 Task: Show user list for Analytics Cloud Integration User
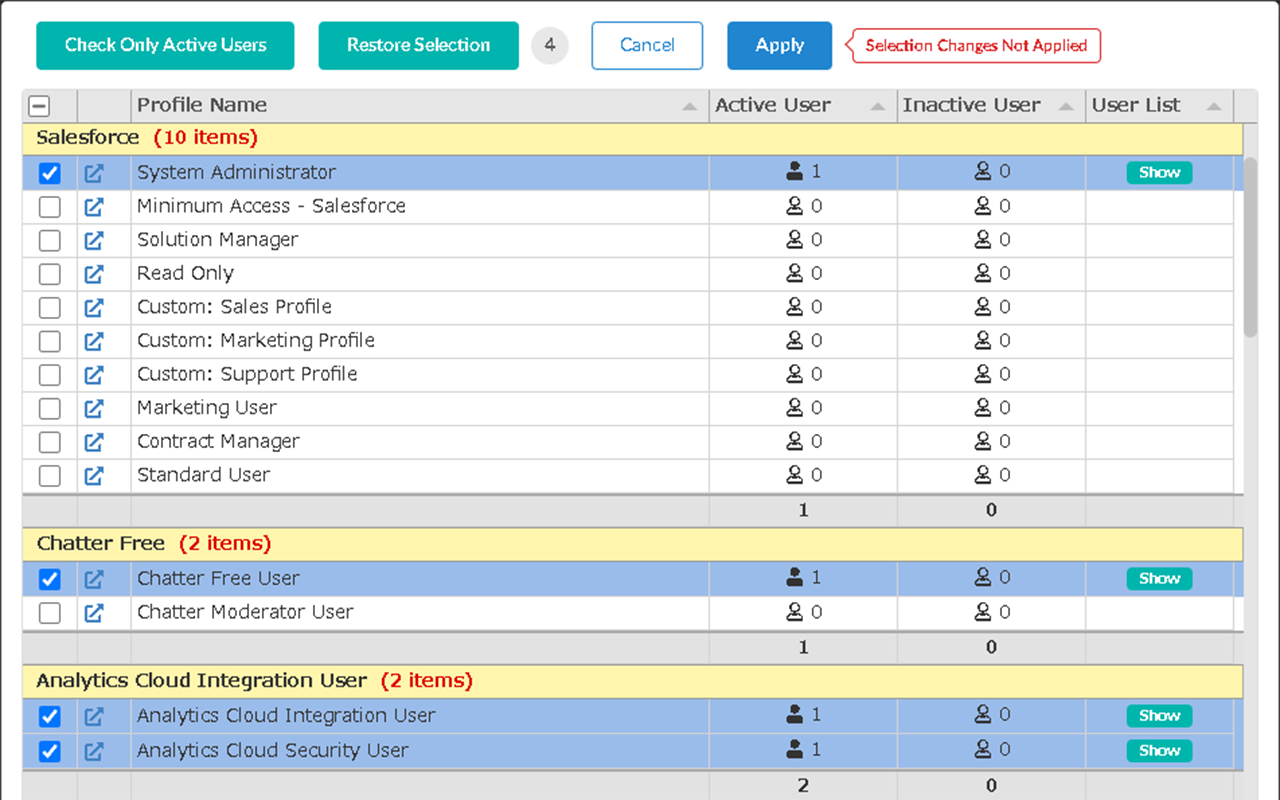click(x=1159, y=715)
